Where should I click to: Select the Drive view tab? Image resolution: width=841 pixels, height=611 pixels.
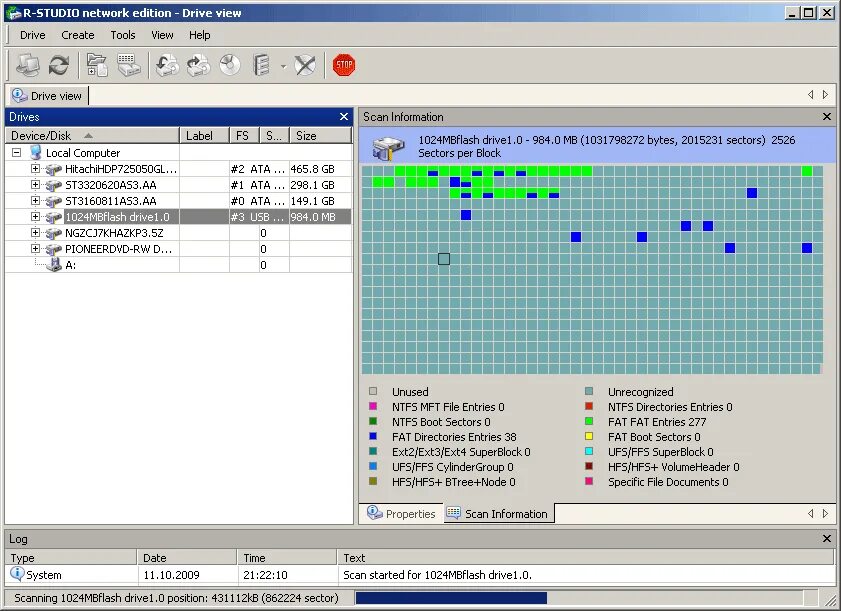(x=47, y=95)
